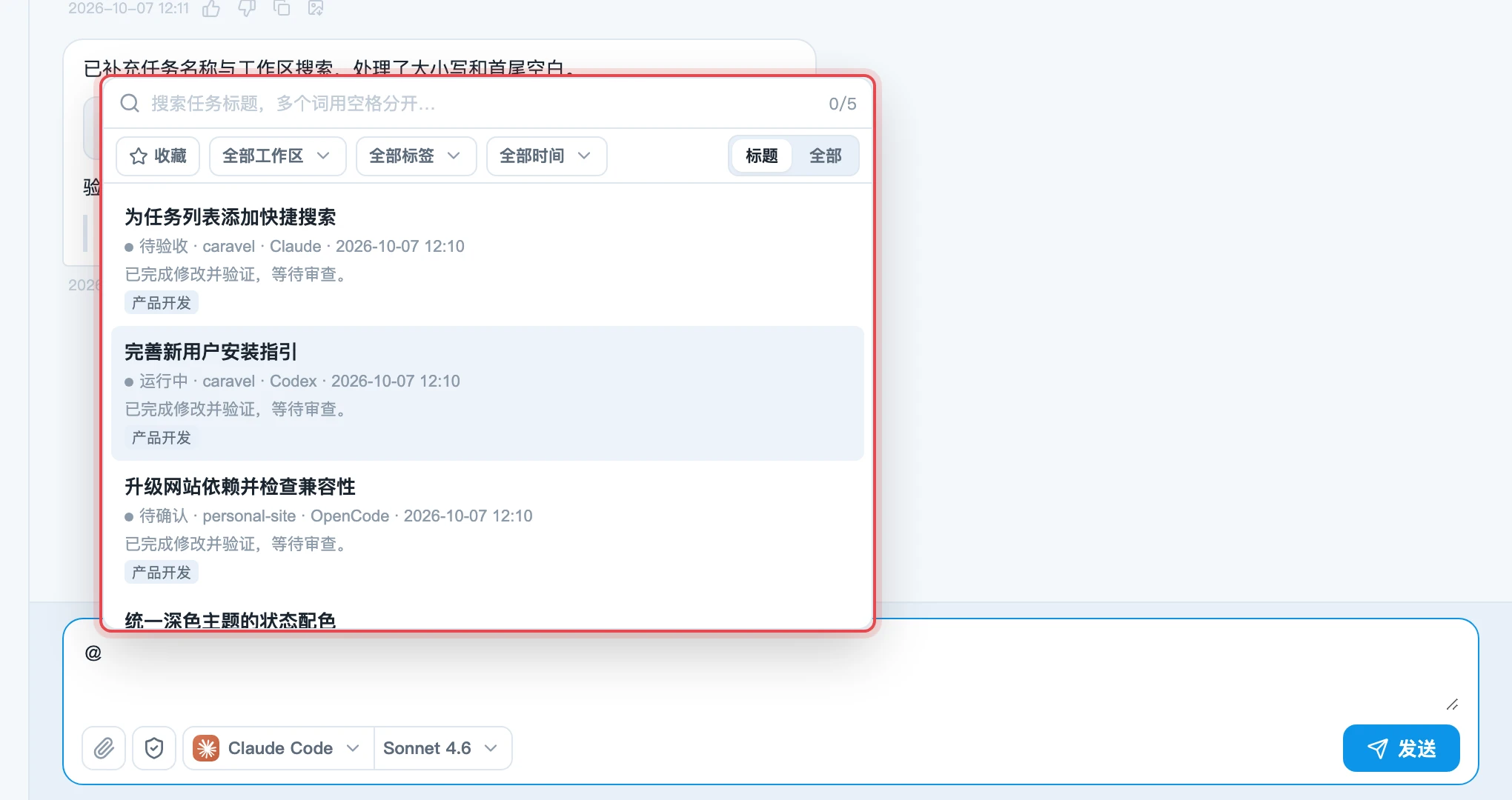The height and width of the screenshot is (800, 1512).
Task: Copy the message using the copy icon
Action: [282, 9]
